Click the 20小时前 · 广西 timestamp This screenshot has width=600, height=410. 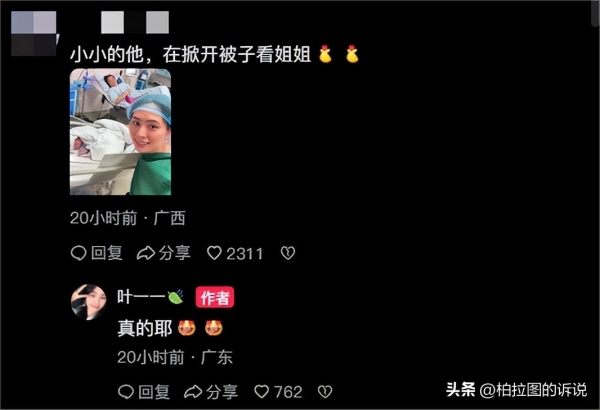[128, 218]
